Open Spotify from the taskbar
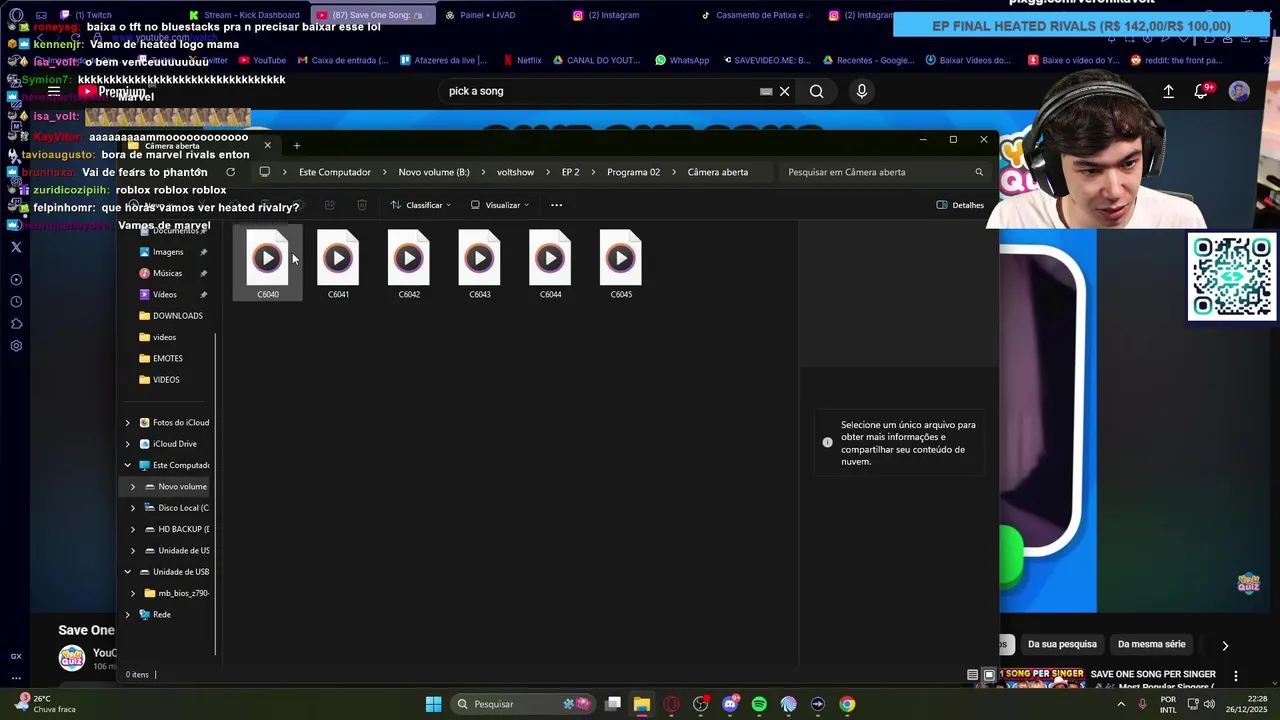 (x=759, y=704)
